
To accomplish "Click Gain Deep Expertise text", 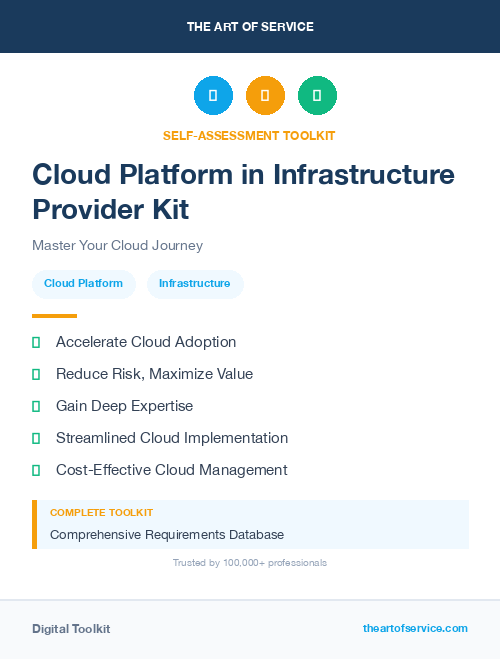I will (x=124, y=406).
